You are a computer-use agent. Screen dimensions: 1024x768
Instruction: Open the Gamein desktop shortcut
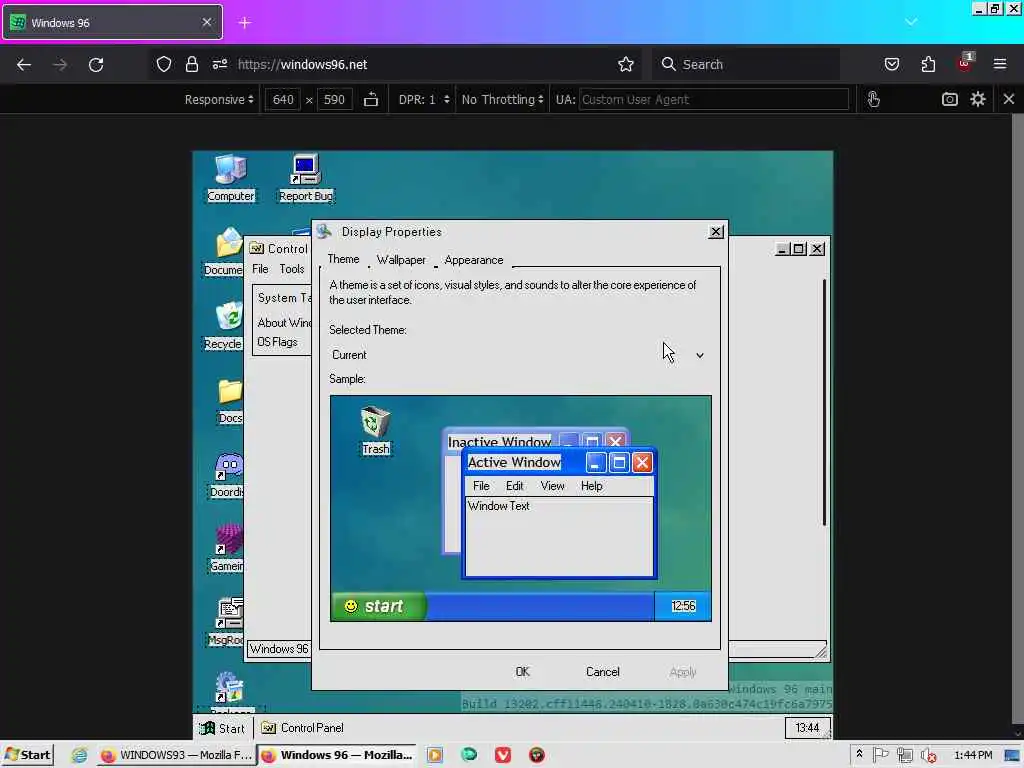pos(227,548)
